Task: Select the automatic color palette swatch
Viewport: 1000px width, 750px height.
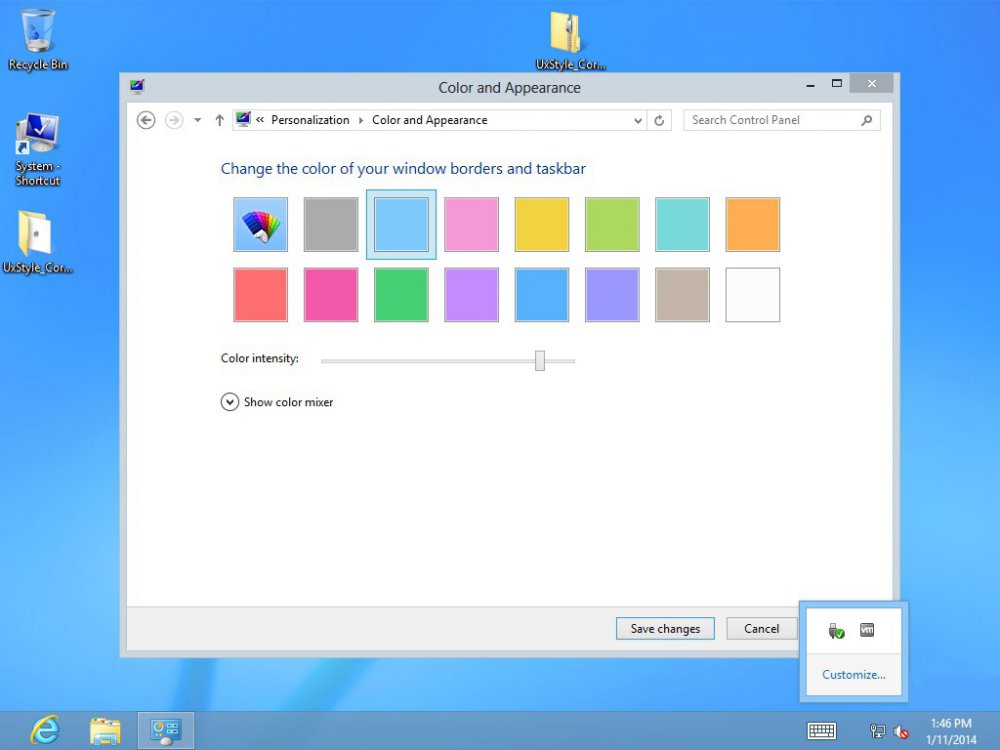Action: (260, 224)
